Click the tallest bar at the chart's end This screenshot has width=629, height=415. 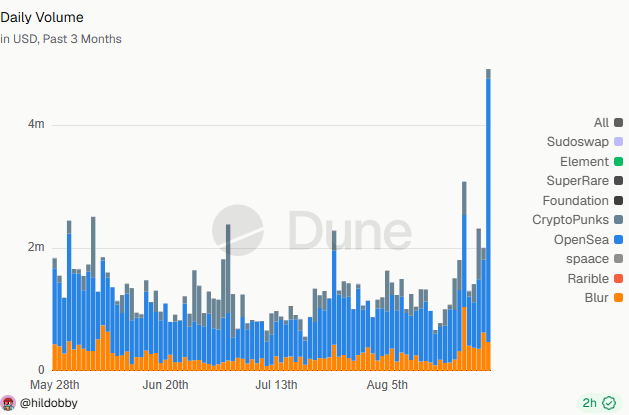point(488,220)
